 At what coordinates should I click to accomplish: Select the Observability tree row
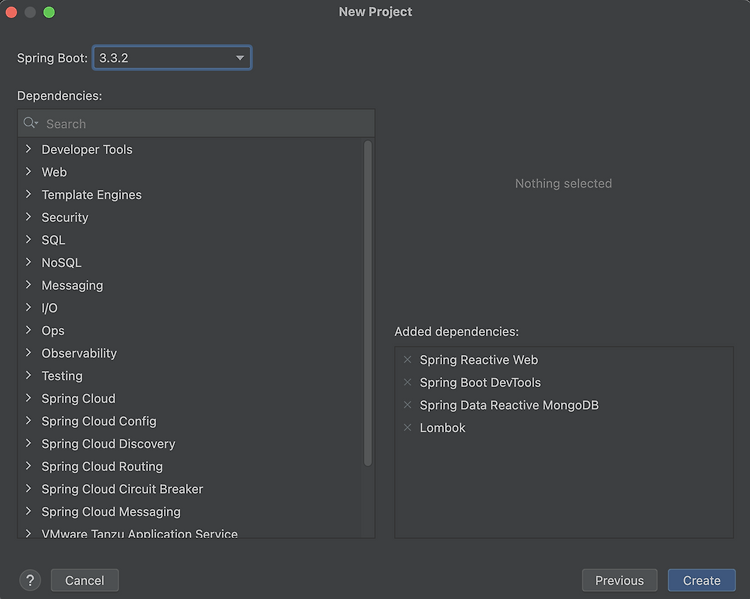click(x=190, y=353)
